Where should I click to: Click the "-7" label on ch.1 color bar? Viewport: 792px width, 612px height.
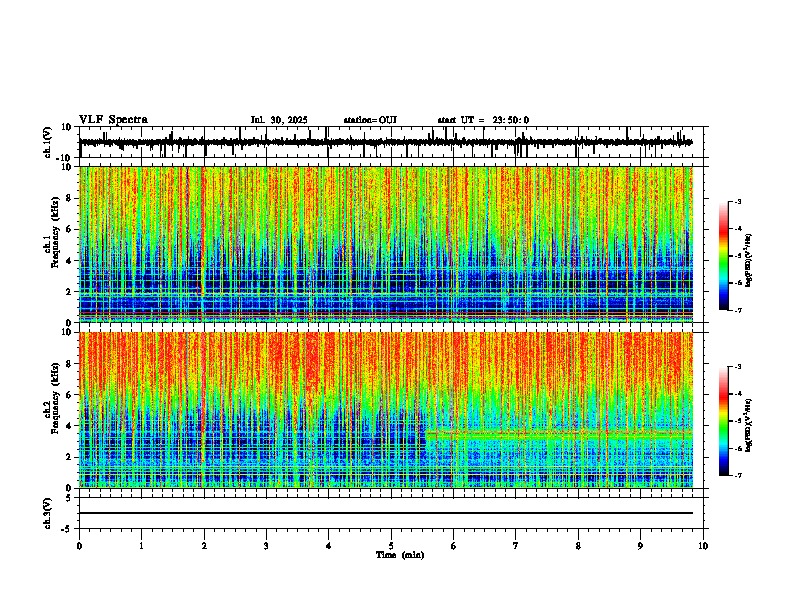[x=738, y=310]
